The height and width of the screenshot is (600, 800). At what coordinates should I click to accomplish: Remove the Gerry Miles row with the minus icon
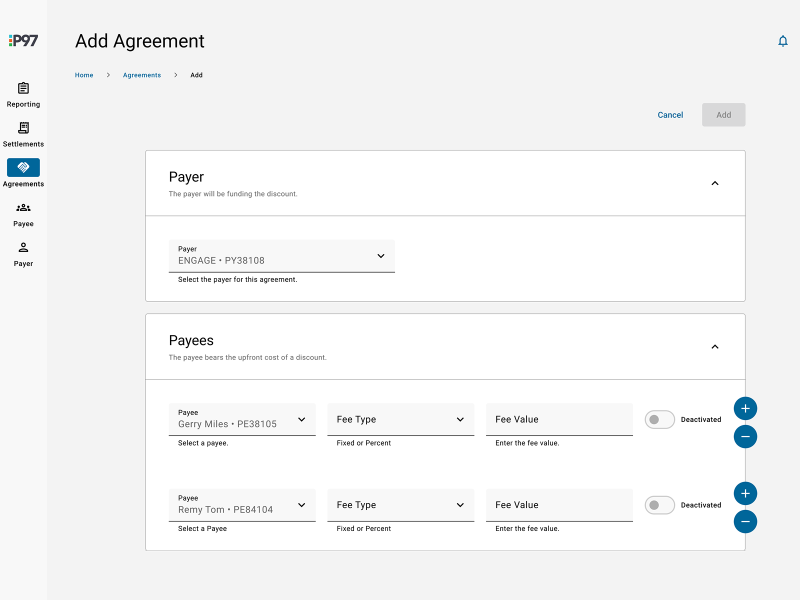pyautogui.click(x=745, y=436)
